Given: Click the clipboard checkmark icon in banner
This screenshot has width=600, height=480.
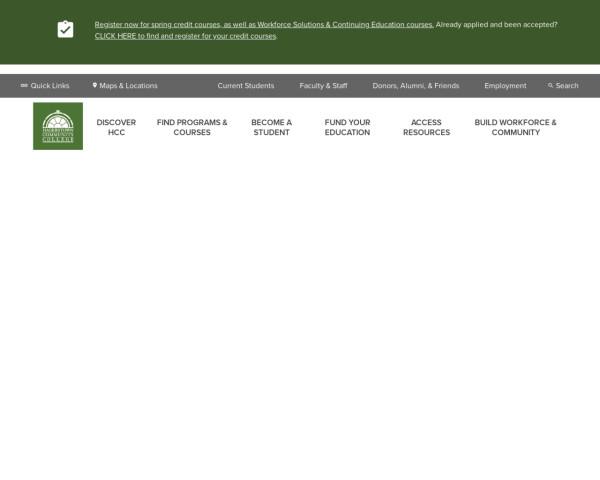Looking at the screenshot, I should (65, 29).
